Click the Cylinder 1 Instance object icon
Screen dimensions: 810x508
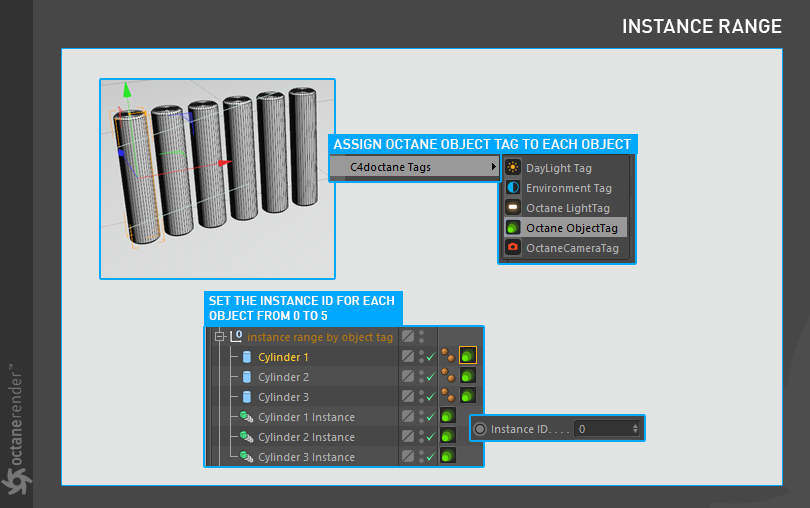click(246, 417)
